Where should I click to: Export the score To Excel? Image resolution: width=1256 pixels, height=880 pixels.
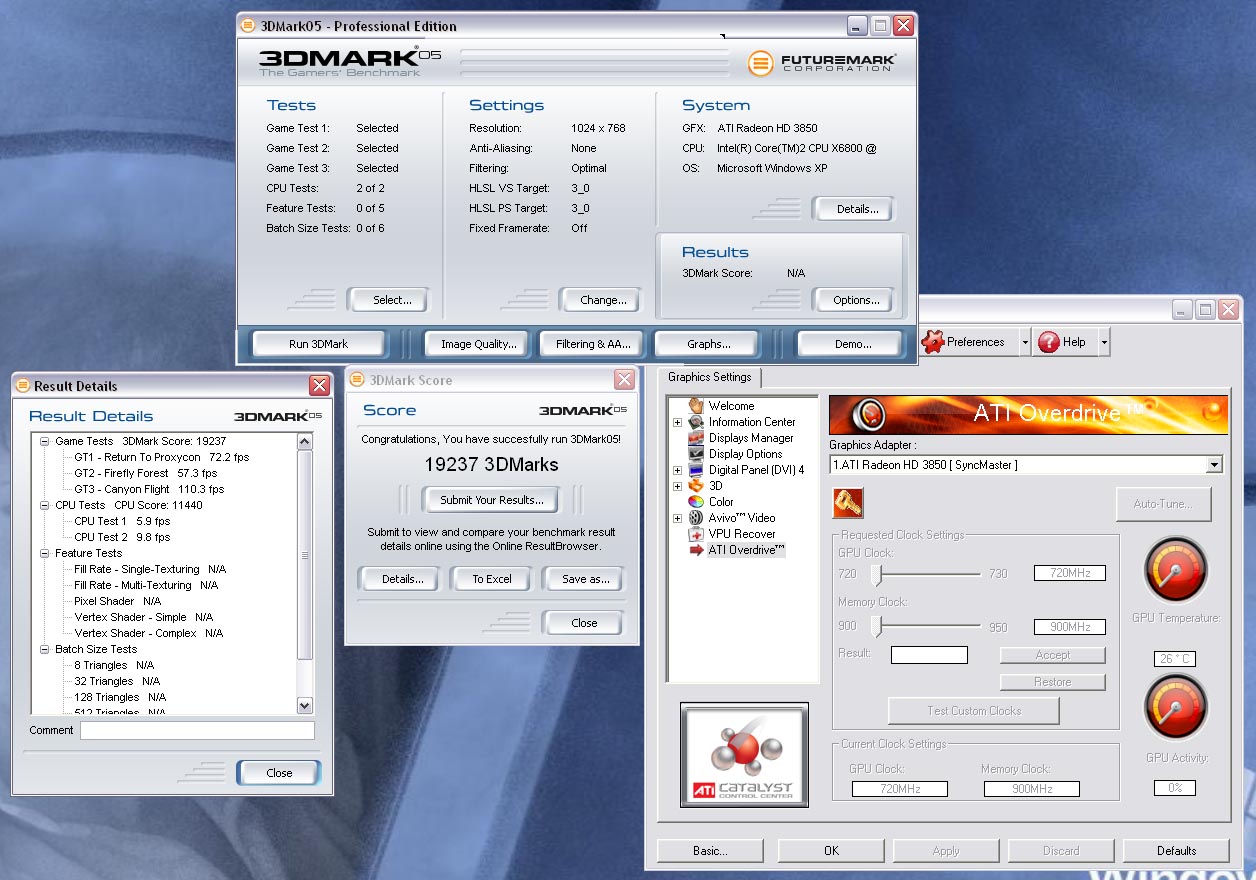click(x=492, y=579)
